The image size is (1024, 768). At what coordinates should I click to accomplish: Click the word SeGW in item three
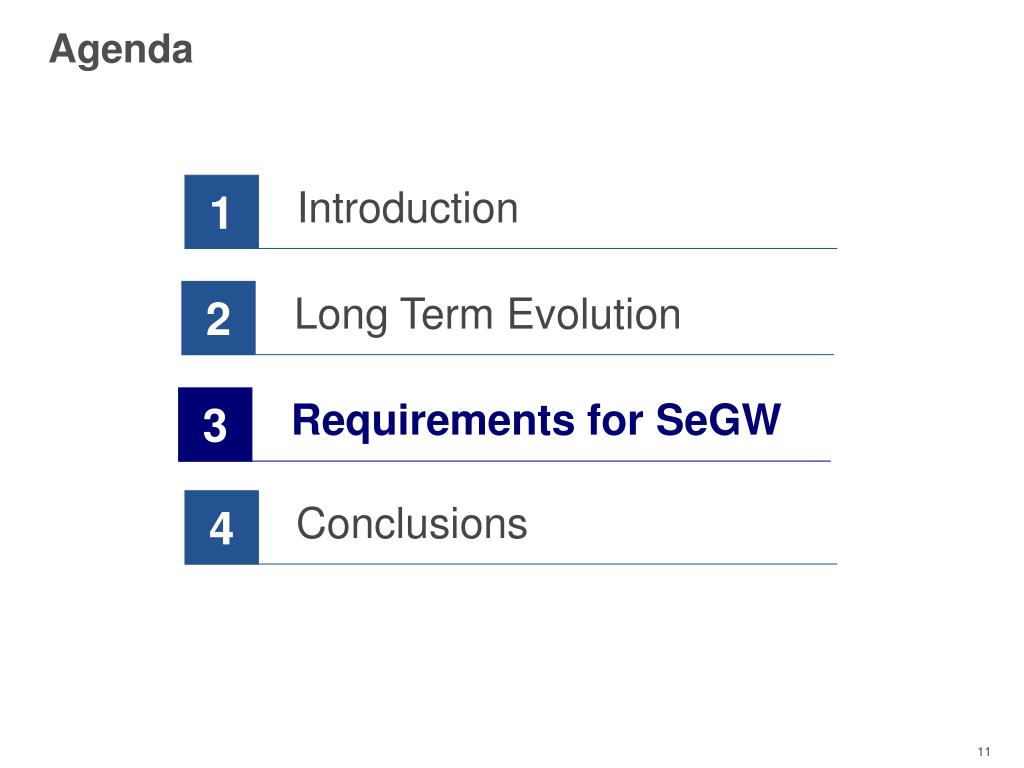[718, 419]
